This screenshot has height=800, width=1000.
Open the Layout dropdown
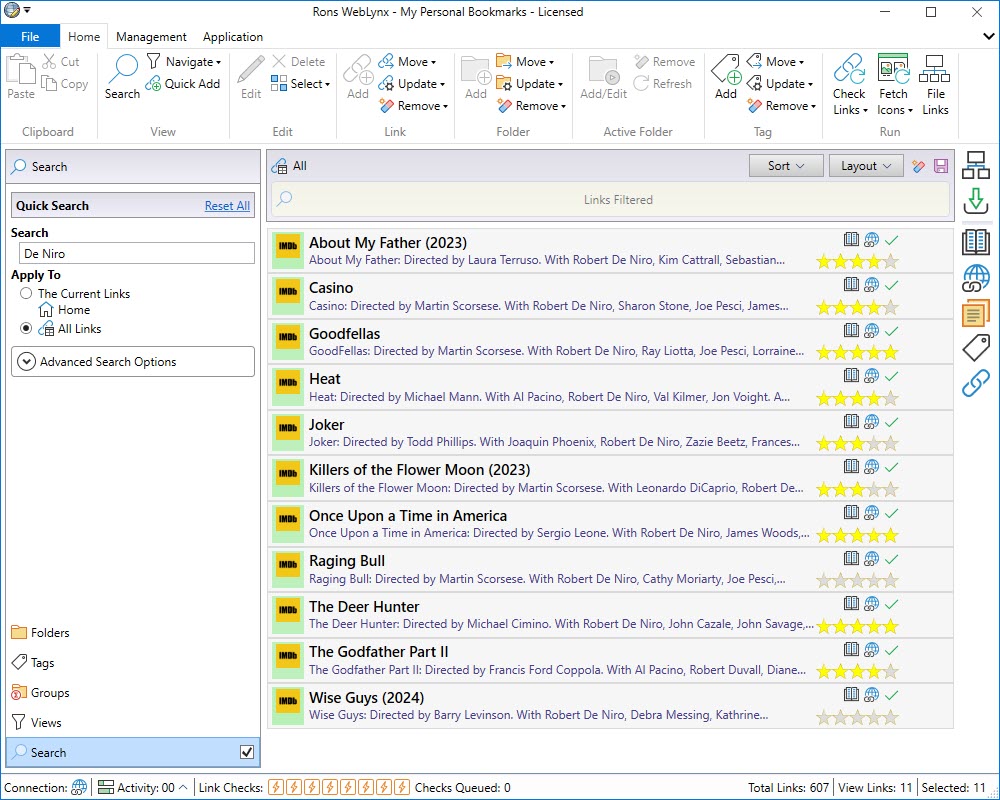866,166
